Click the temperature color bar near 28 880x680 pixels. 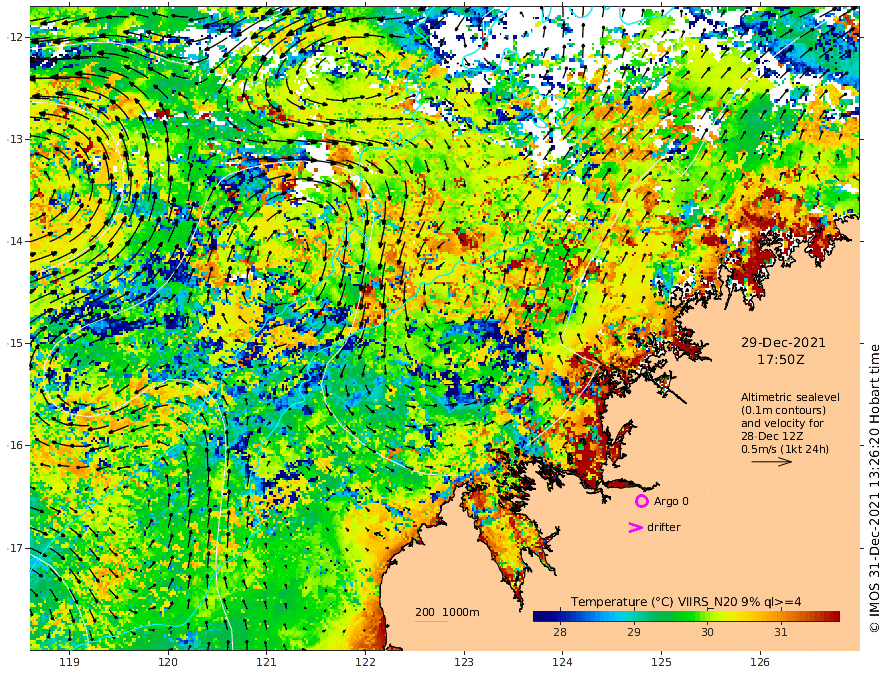click(560, 617)
